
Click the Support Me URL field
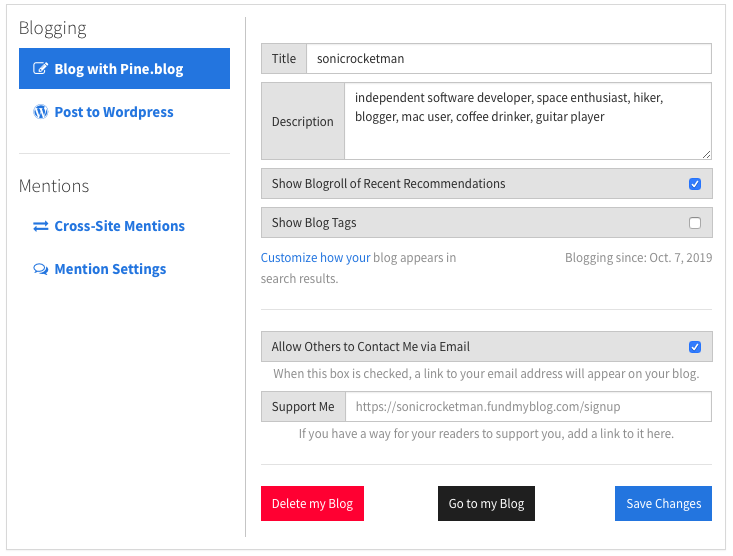coord(529,407)
